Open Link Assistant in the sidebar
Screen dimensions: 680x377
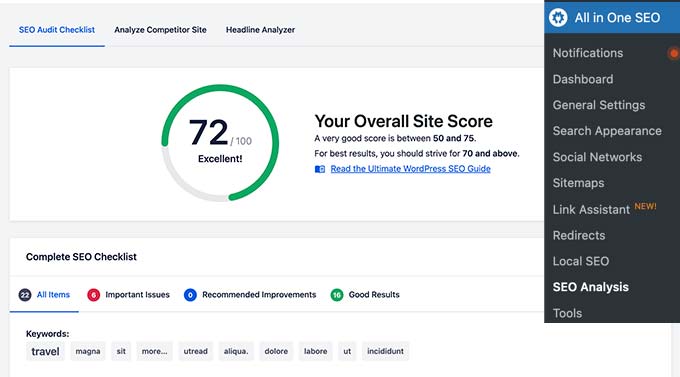point(591,210)
